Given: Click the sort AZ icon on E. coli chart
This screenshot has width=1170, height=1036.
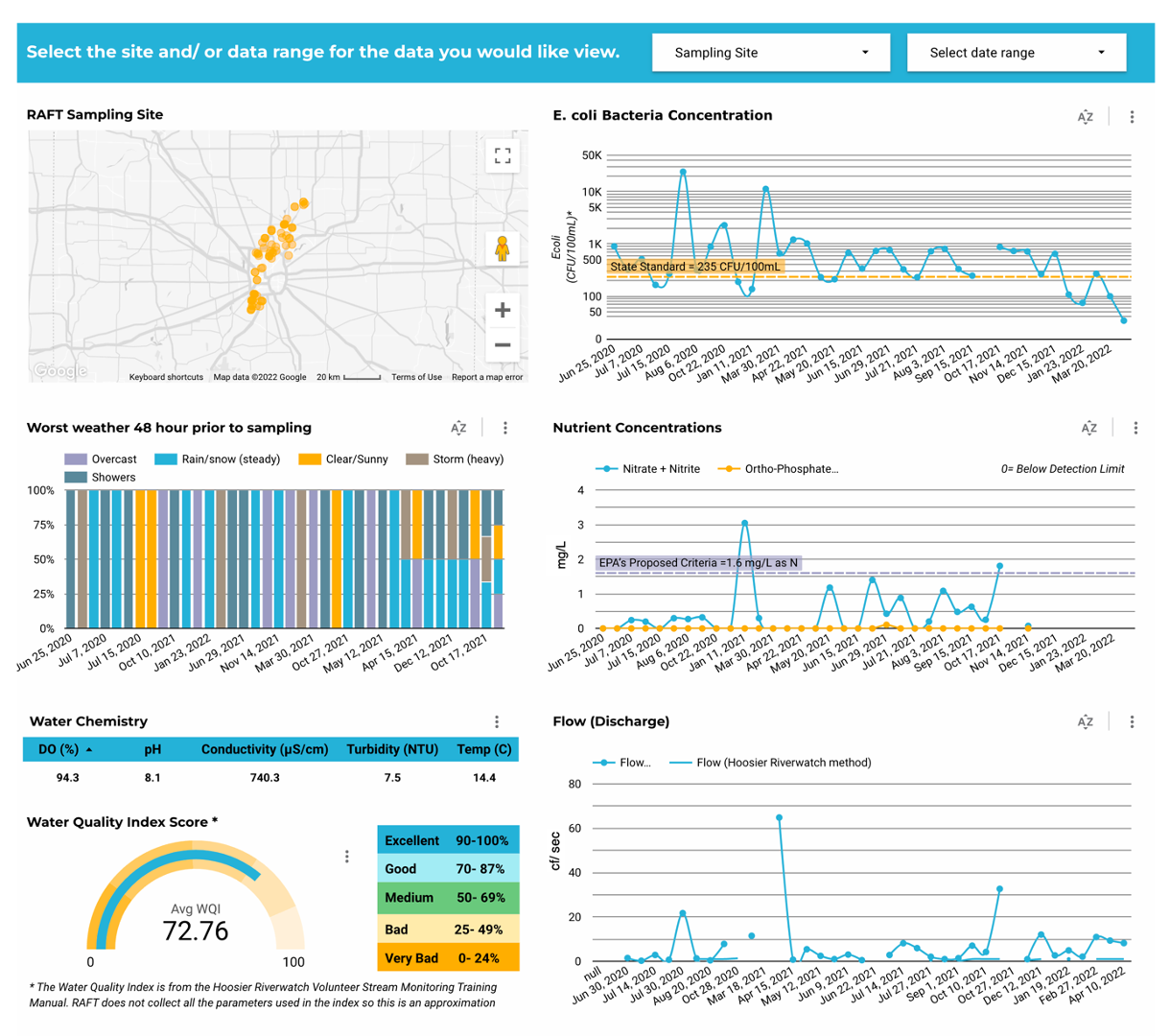Looking at the screenshot, I should [x=1085, y=117].
